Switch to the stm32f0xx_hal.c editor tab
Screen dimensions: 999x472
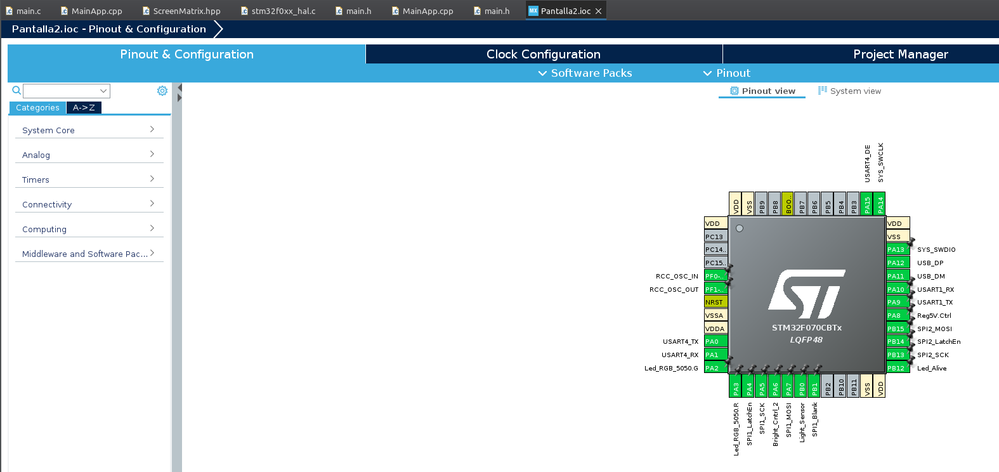[279, 11]
